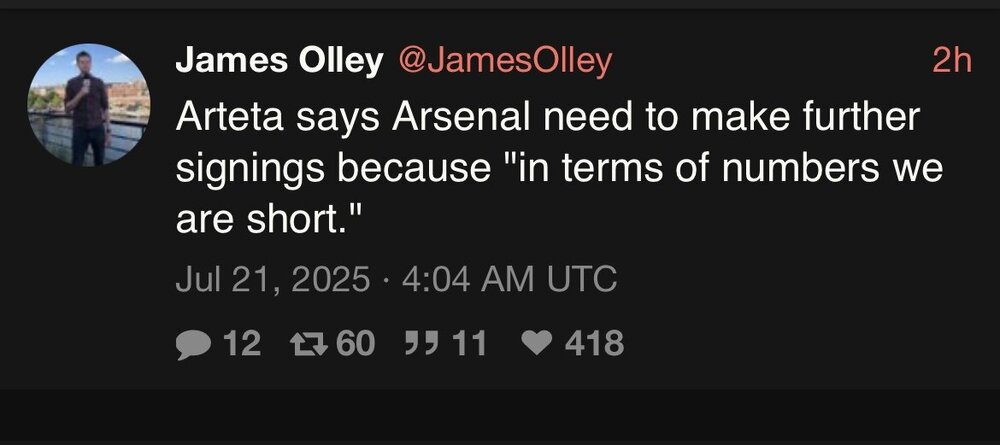This screenshot has height=445, width=1000.
Task: Click the James Olley display name
Action: click(x=279, y=62)
